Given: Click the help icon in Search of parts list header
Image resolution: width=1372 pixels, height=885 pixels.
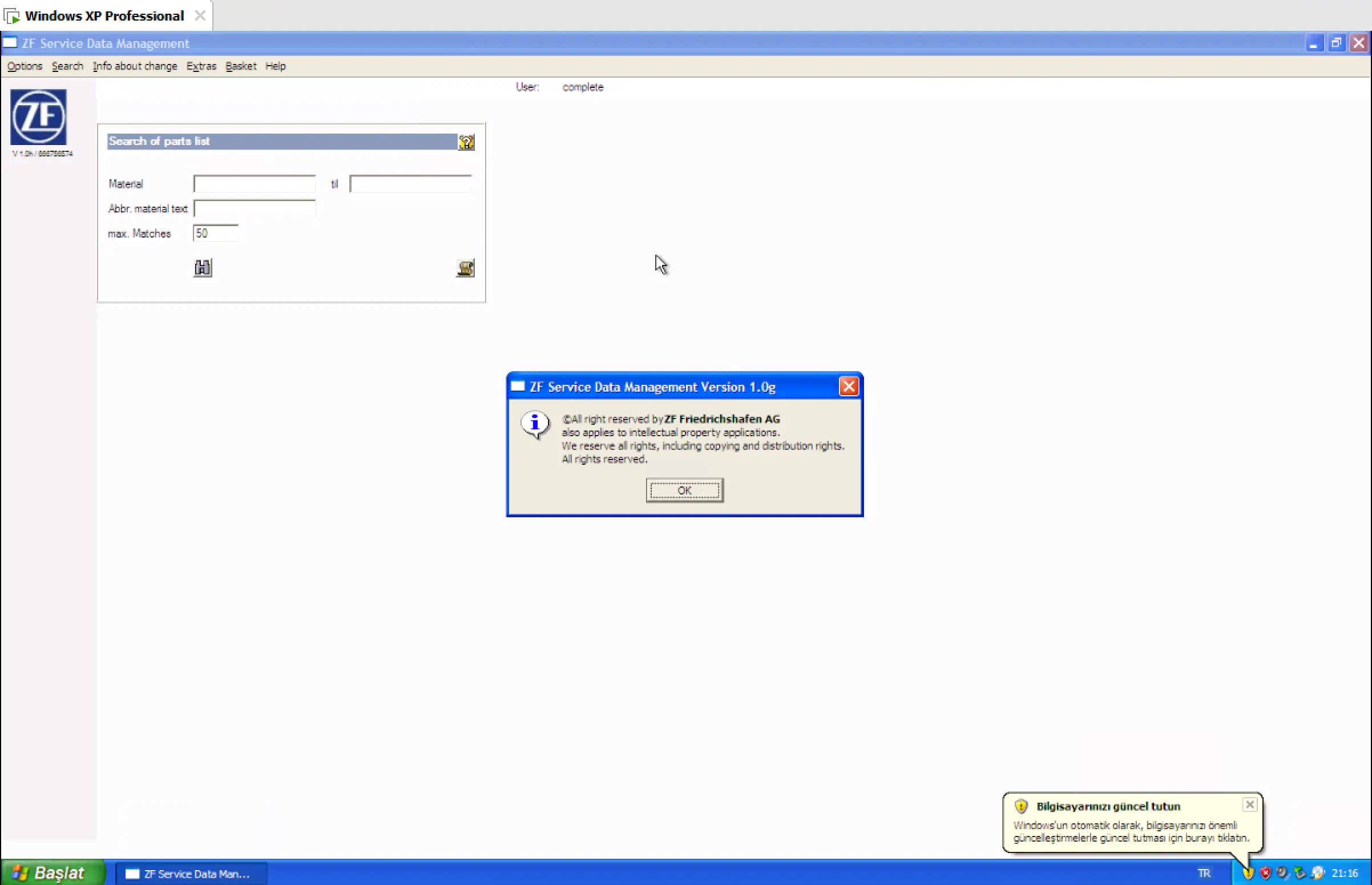Looking at the screenshot, I should pyautogui.click(x=466, y=142).
